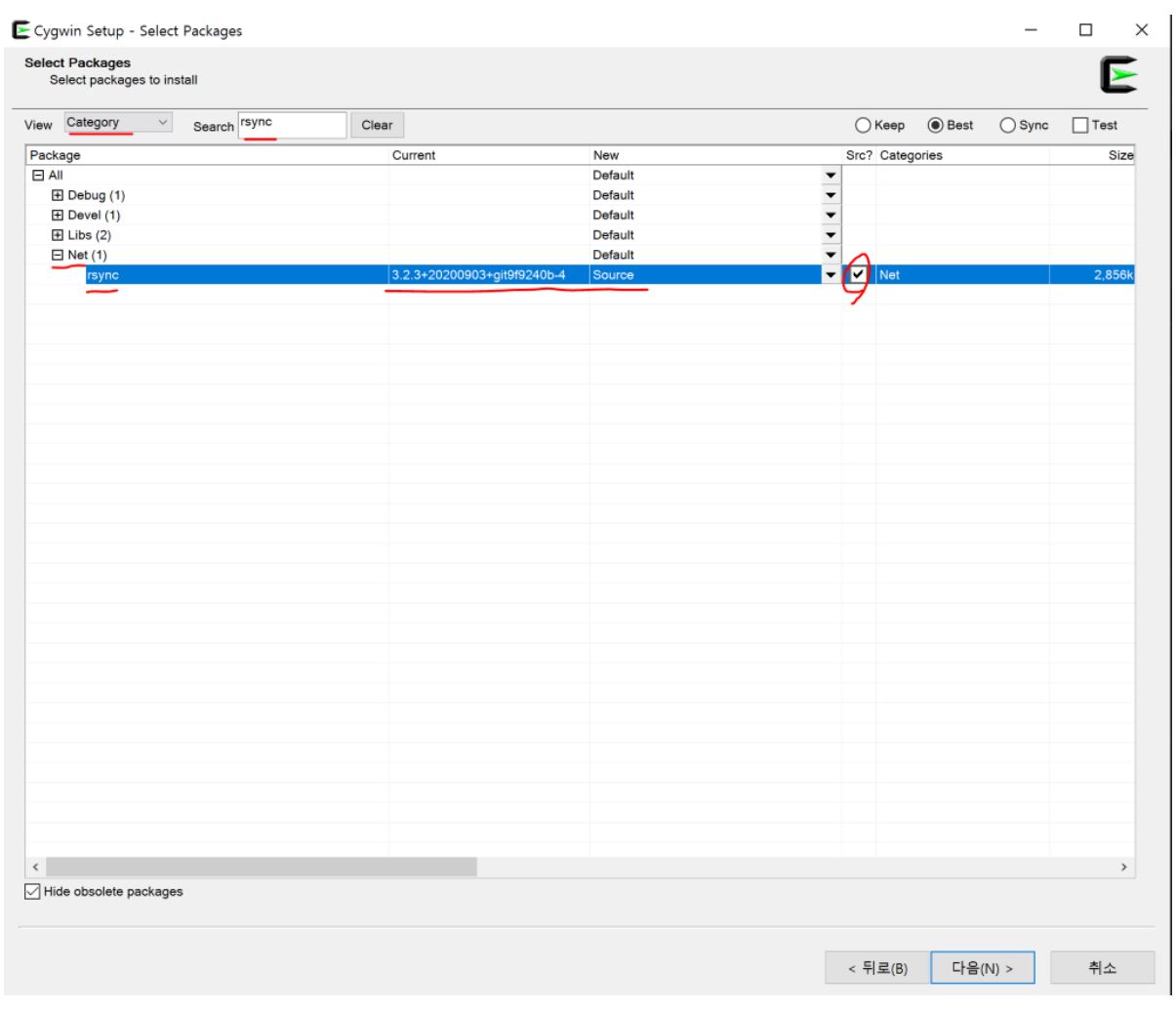Toggle Hide obsolete packages checkbox

coord(32,892)
